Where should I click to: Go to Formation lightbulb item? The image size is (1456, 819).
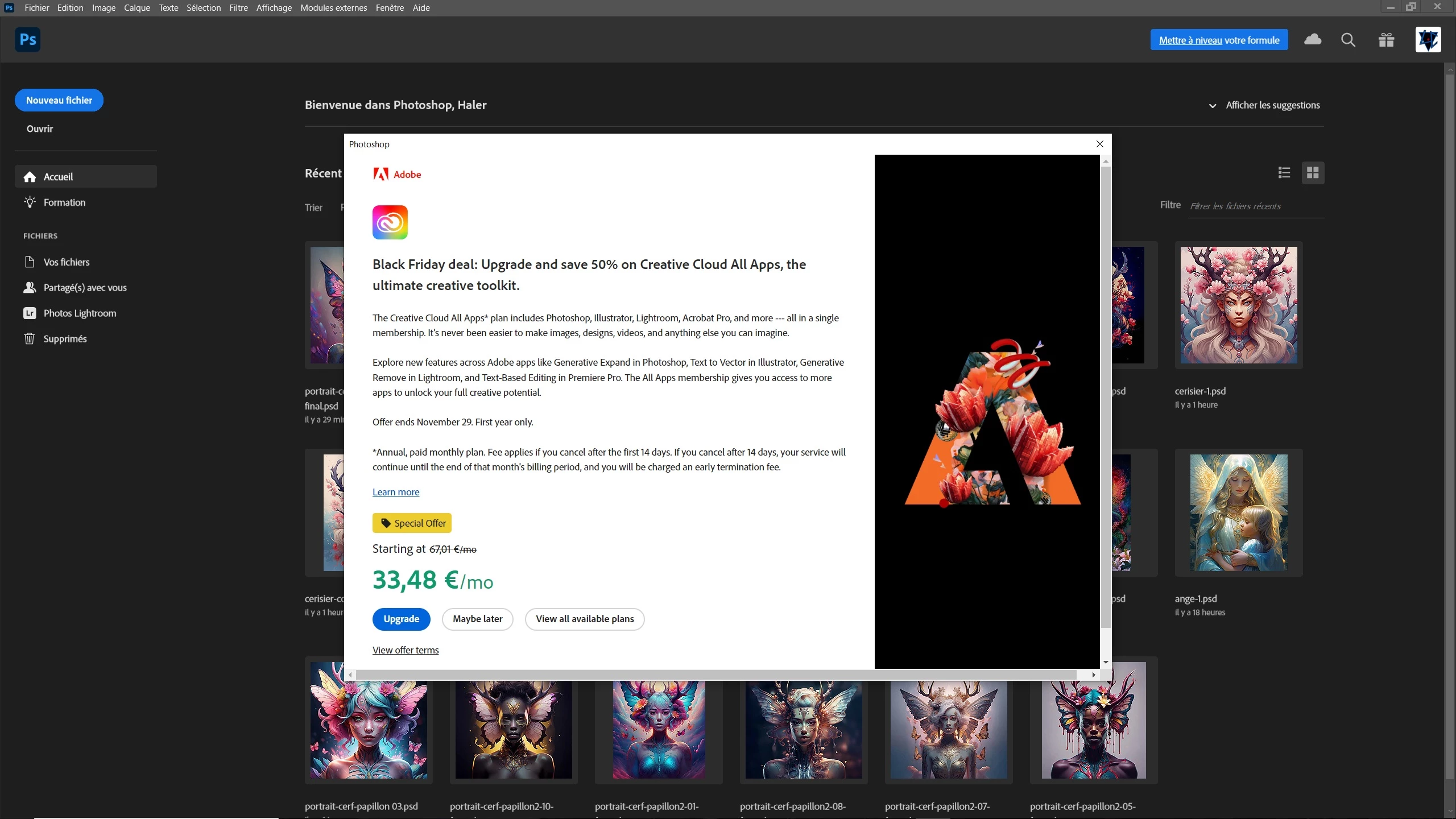pos(64,202)
